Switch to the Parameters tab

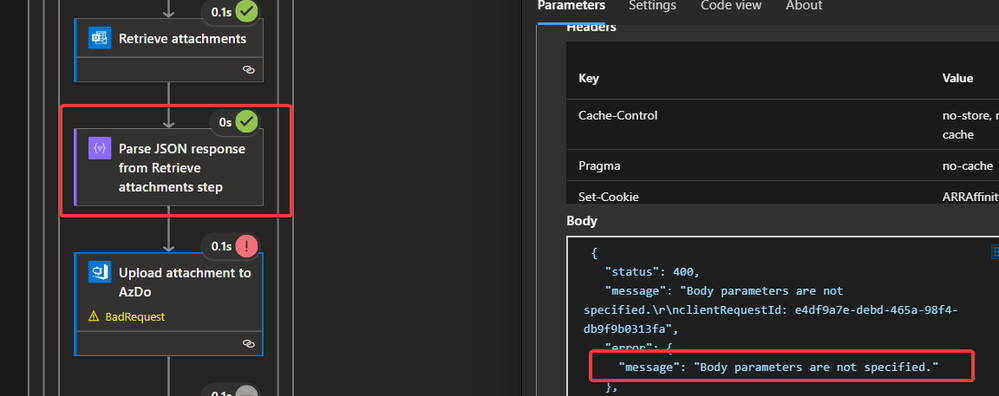click(571, 6)
